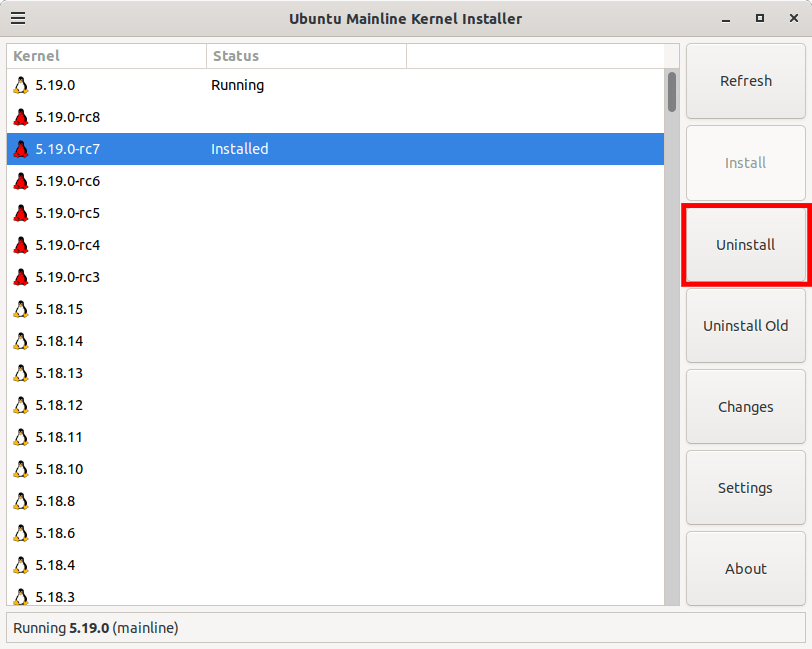Click the red penguin icon for 5.19.0-rc8
The height and width of the screenshot is (649, 812).
point(21,117)
